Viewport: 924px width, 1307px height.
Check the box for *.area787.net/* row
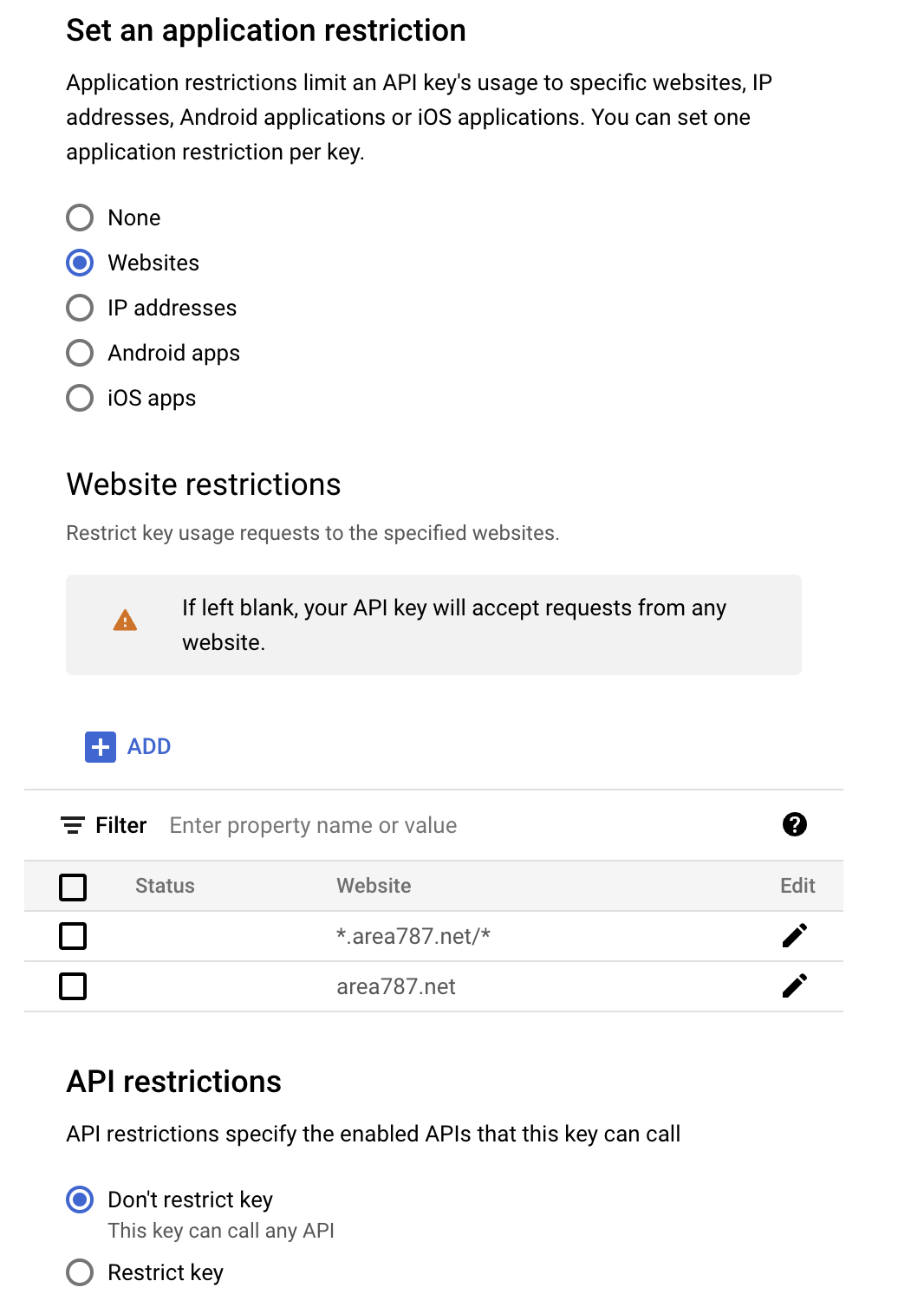(73, 936)
